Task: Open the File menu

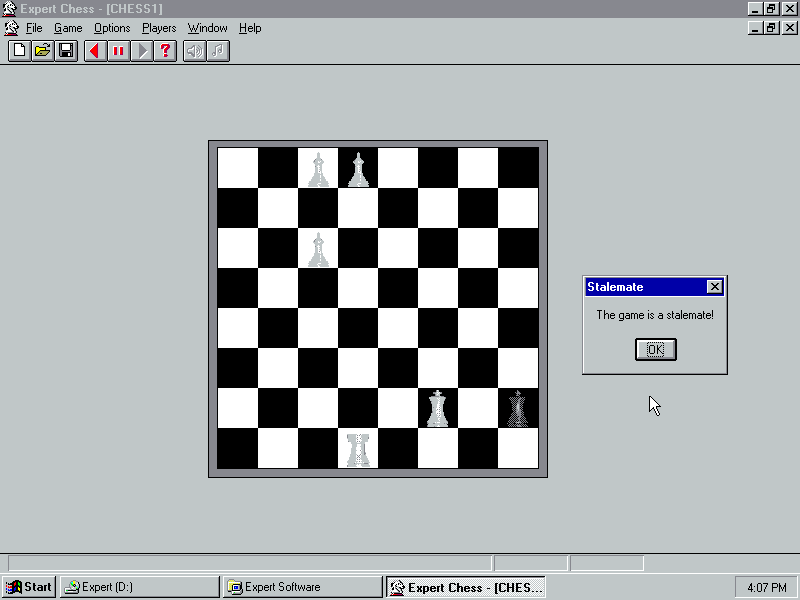Action: tap(34, 28)
